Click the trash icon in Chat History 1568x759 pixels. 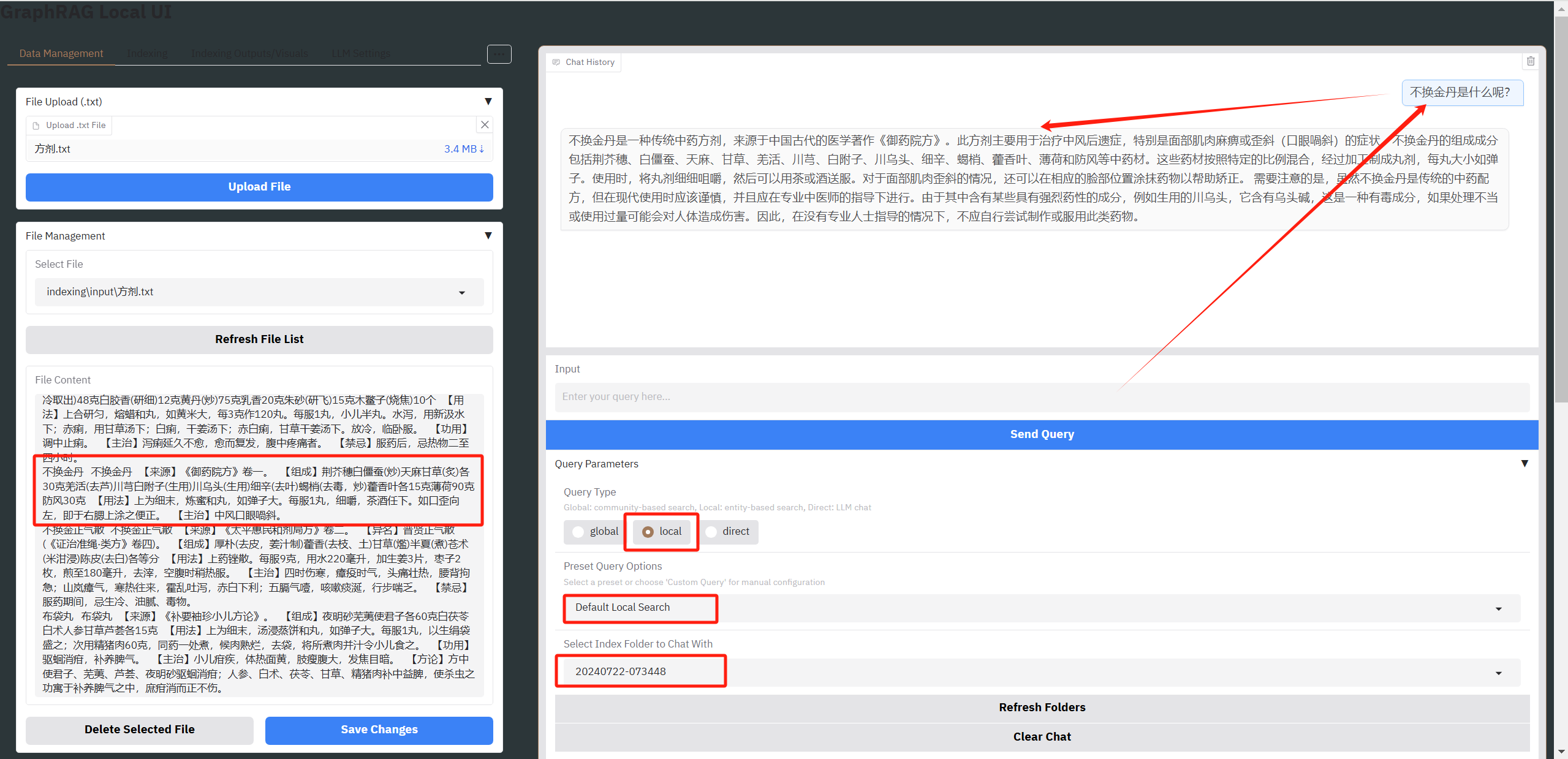1530,61
